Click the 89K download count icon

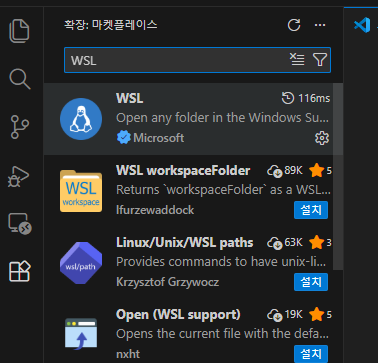pos(275,171)
